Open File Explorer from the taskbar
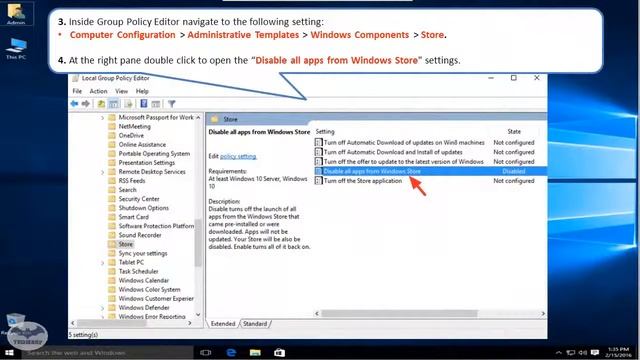 click(x=255, y=353)
